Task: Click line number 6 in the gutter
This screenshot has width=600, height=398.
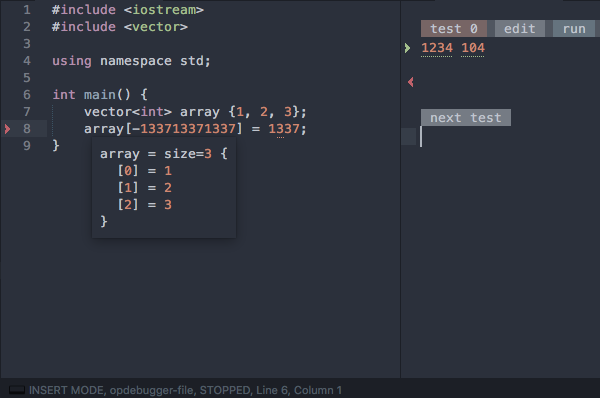Action: tap(27, 95)
